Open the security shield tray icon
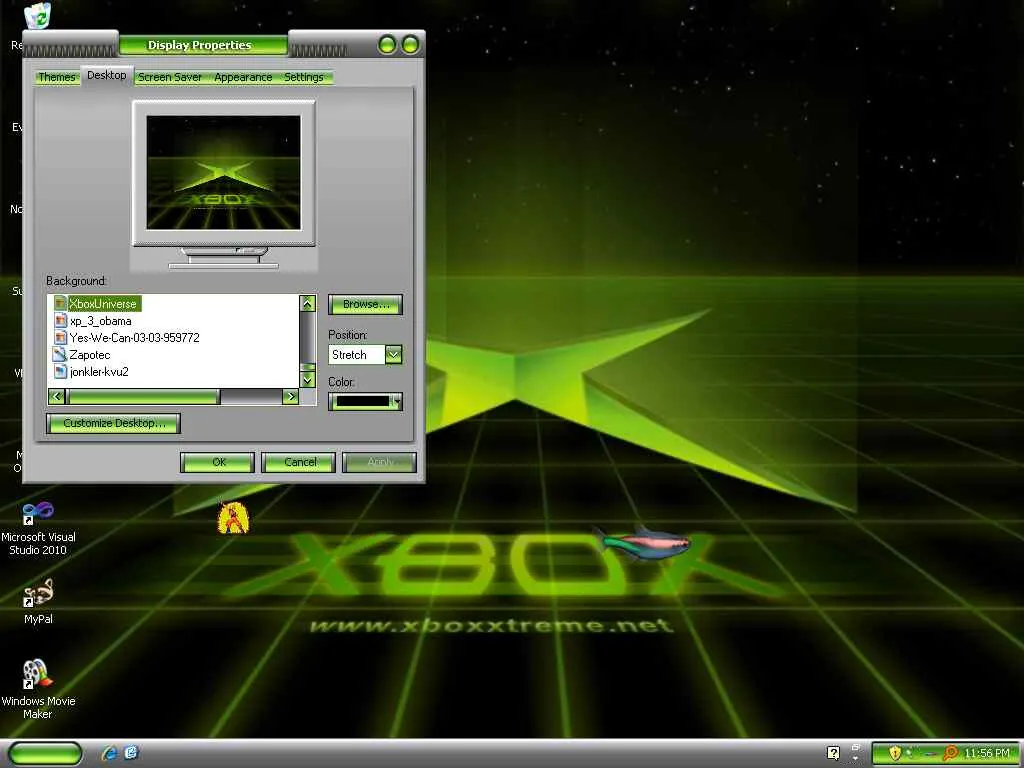This screenshot has width=1024, height=768. tap(895, 753)
